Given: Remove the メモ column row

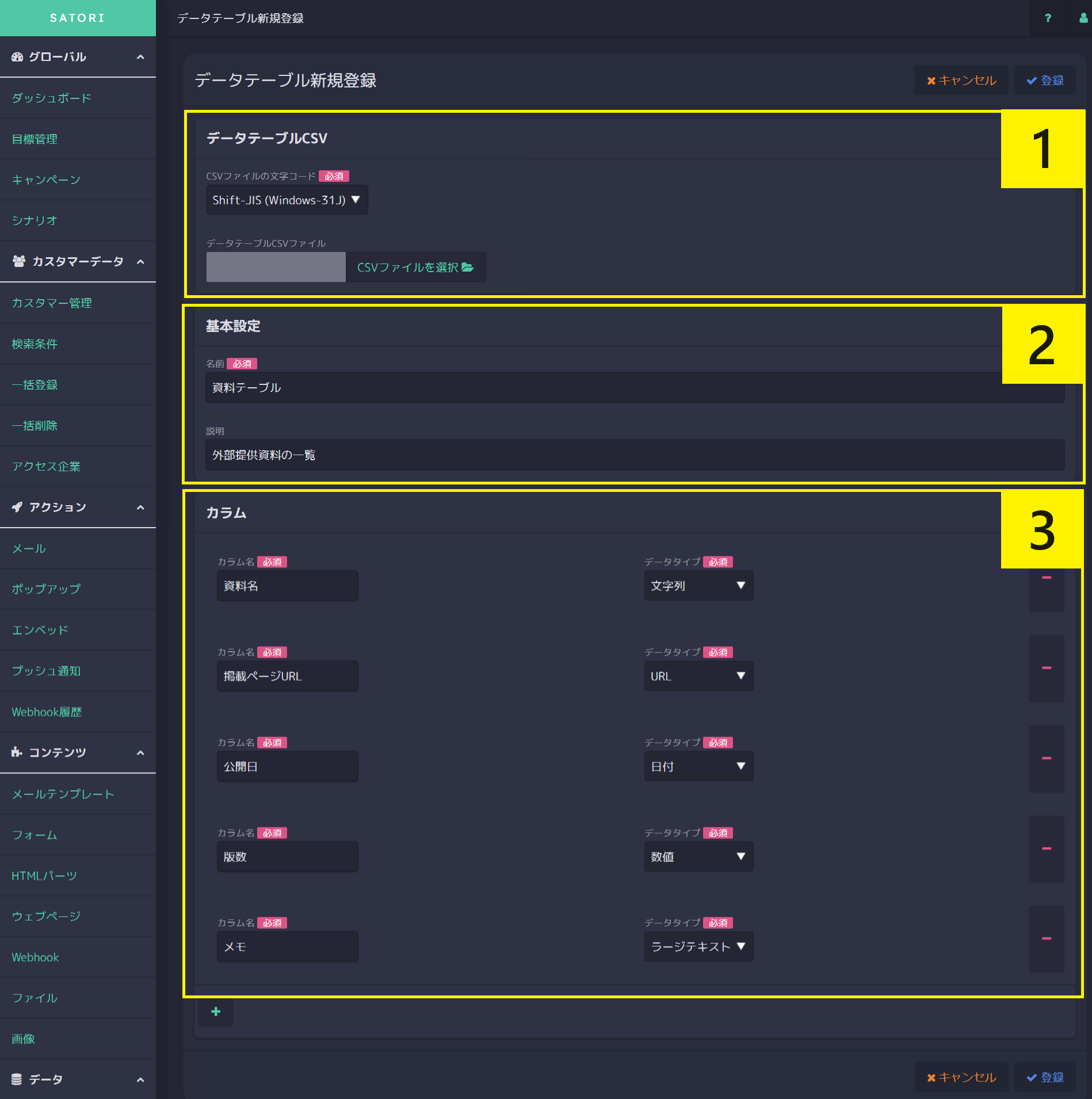Looking at the screenshot, I should pyautogui.click(x=1047, y=938).
